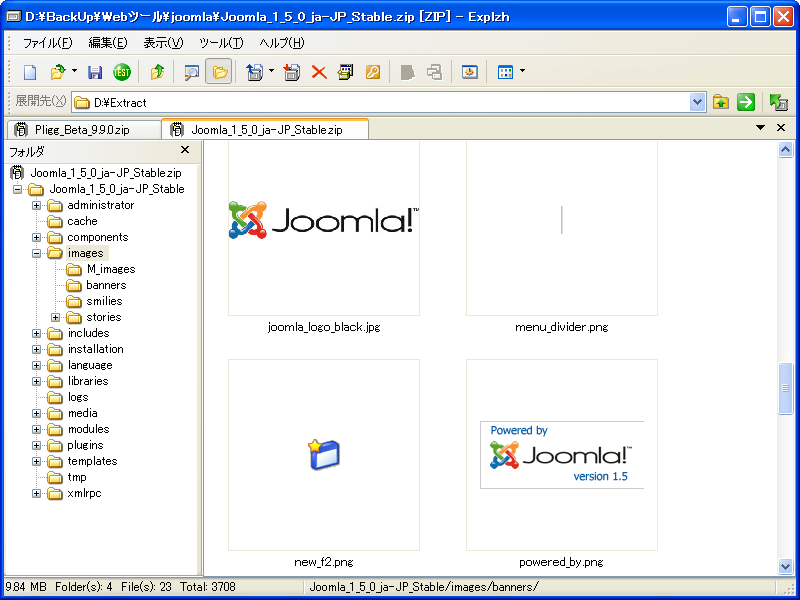
Task: Click the green TEST archive icon
Action: 121,72
